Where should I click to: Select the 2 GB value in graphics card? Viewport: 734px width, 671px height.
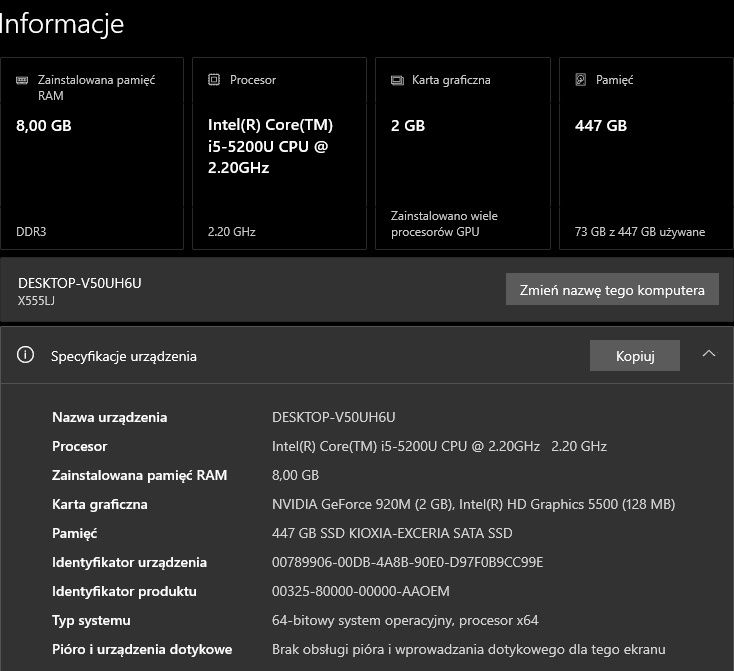tap(408, 125)
